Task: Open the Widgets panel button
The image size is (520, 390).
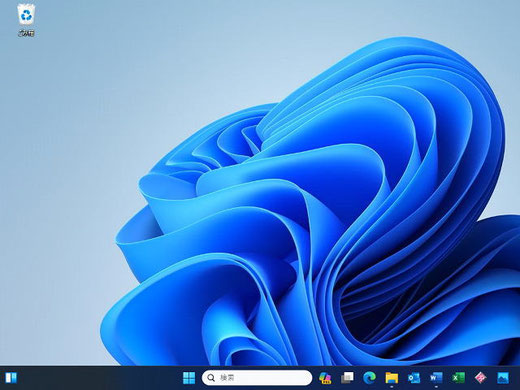Action: coord(11,378)
